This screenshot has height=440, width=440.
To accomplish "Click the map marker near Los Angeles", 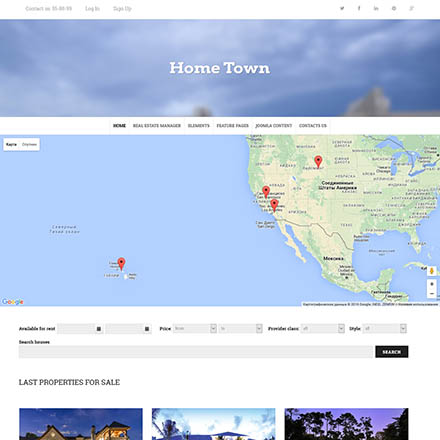I will [x=274, y=205].
